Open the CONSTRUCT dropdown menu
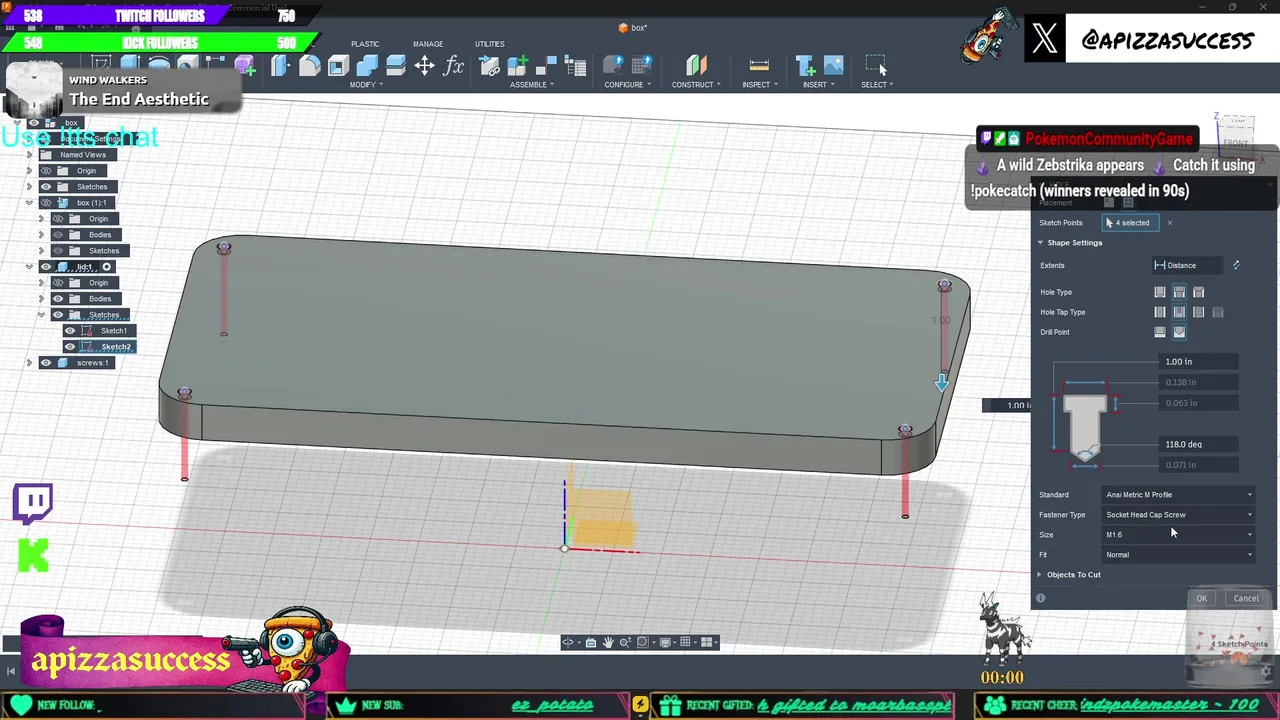 pos(695,85)
